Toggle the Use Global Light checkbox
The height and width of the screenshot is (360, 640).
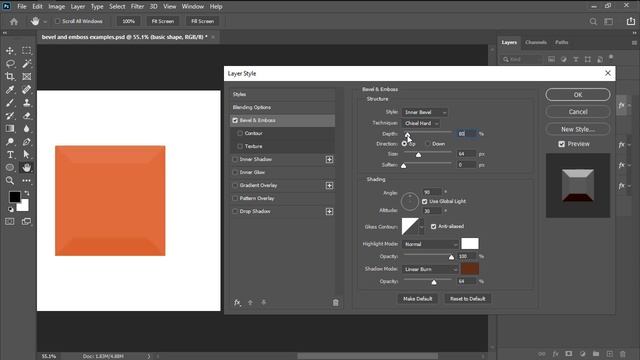424,201
